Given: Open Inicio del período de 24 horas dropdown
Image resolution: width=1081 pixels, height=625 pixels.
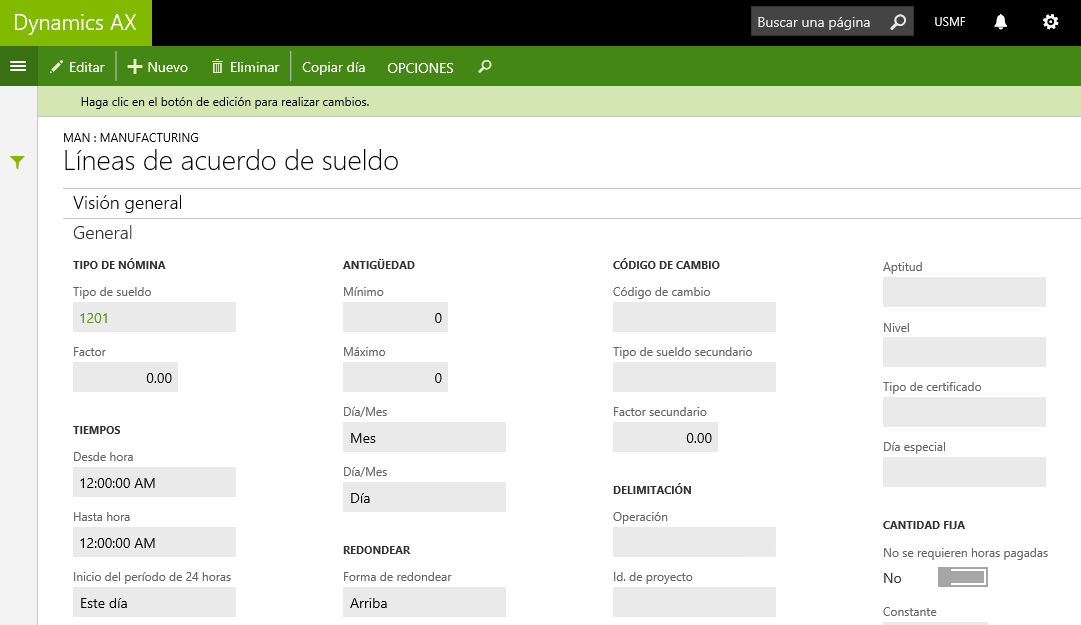Looking at the screenshot, I should [x=154, y=602].
